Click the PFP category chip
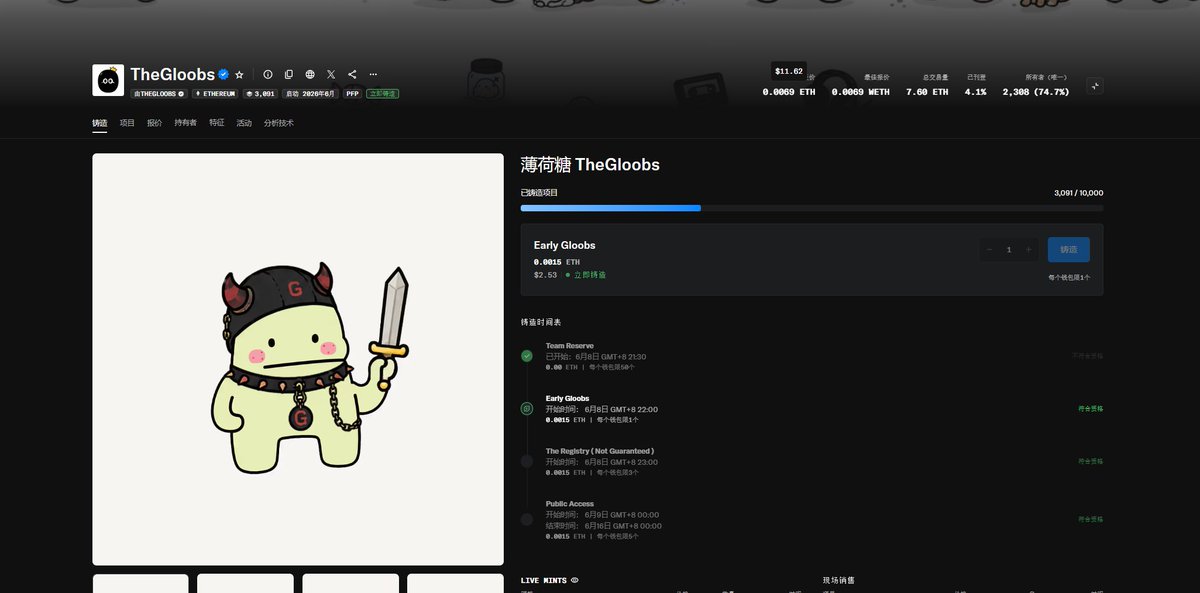This screenshot has width=1200, height=593. 353,93
